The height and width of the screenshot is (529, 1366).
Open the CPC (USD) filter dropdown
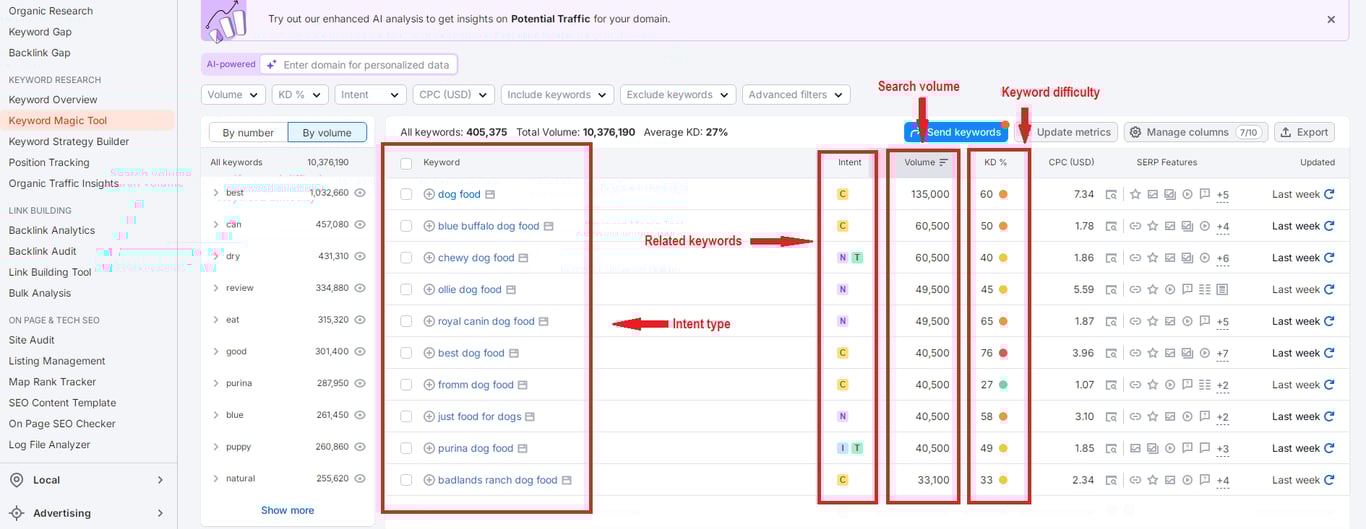pyautogui.click(x=454, y=95)
